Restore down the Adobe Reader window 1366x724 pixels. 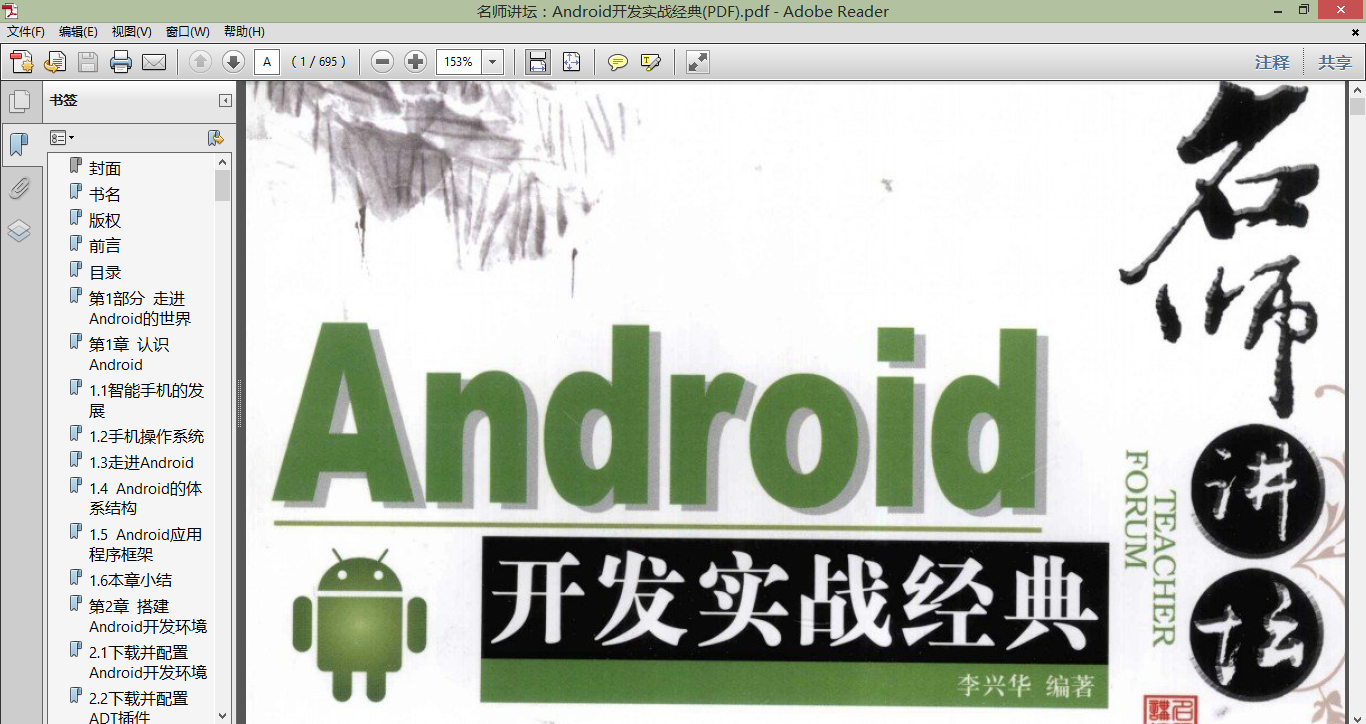[x=1304, y=11]
